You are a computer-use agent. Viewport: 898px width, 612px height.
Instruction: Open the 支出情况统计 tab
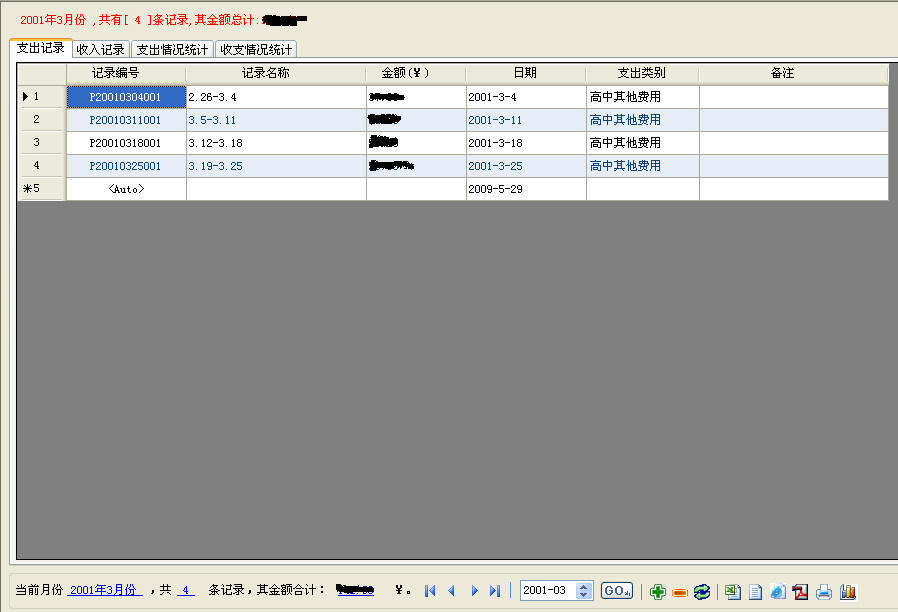(x=172, y=49)
